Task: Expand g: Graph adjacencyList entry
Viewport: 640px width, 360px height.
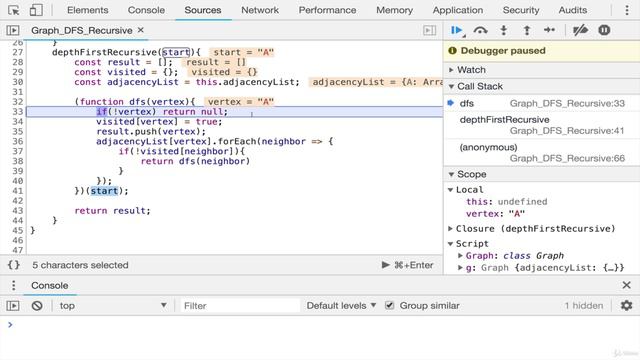Action: coord(460,268)
